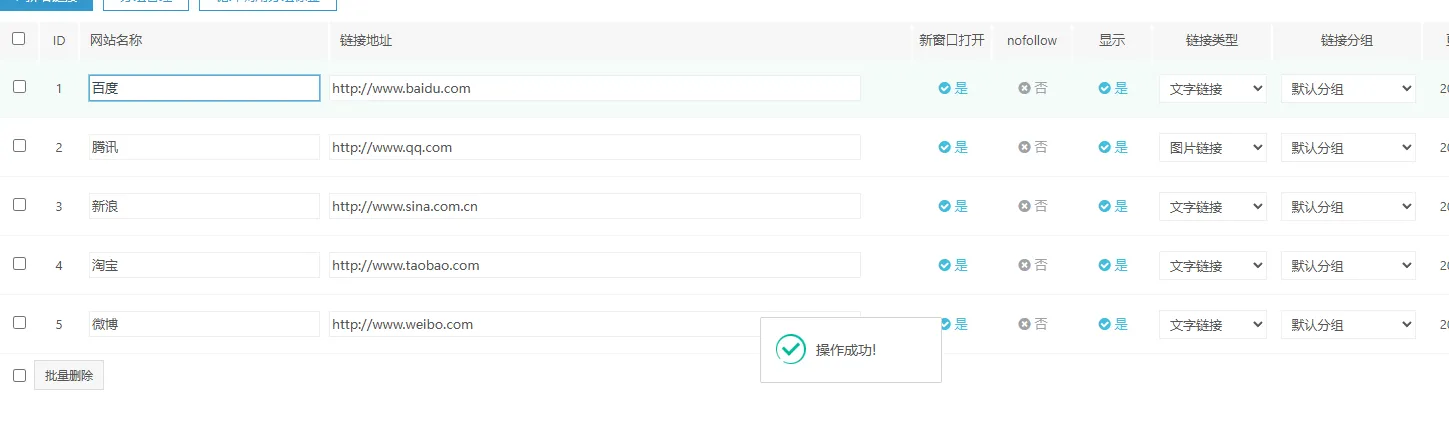Focus the site name field containing 腾讯
Viewport: 1449px width, 431px height.
[204, 147]
